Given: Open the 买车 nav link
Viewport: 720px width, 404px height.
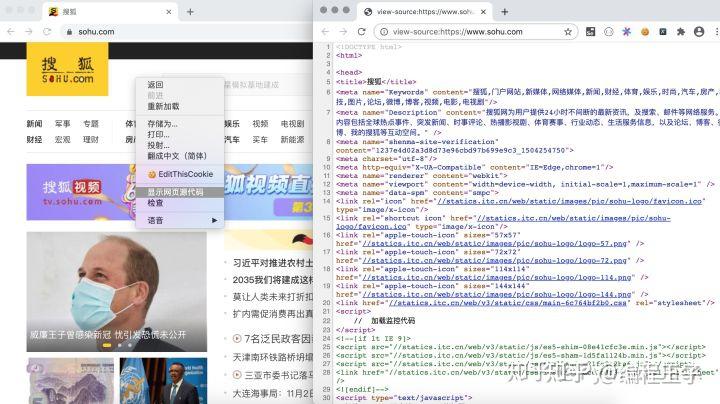Looking at the screenshot, I should click(x=260, y=139).
